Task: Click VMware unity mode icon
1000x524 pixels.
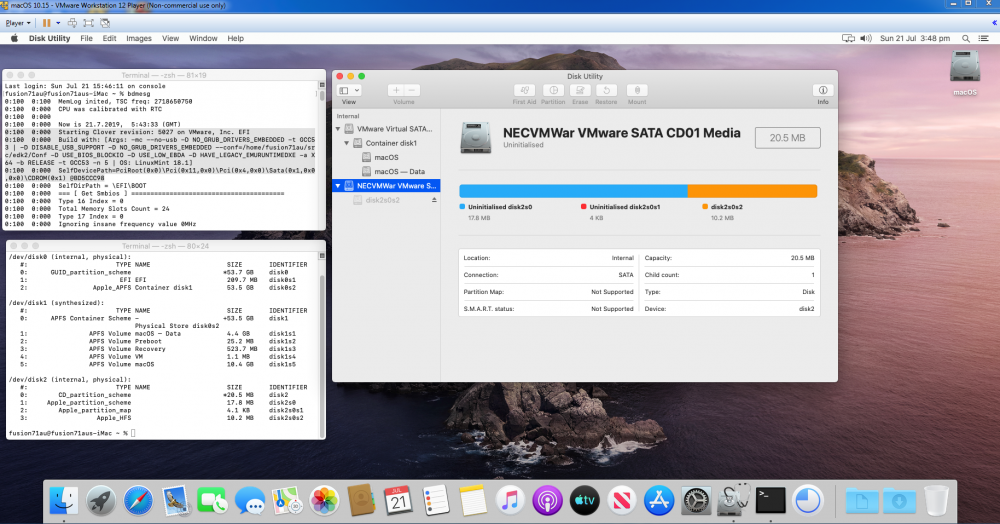Action: (x=105, y=23)
